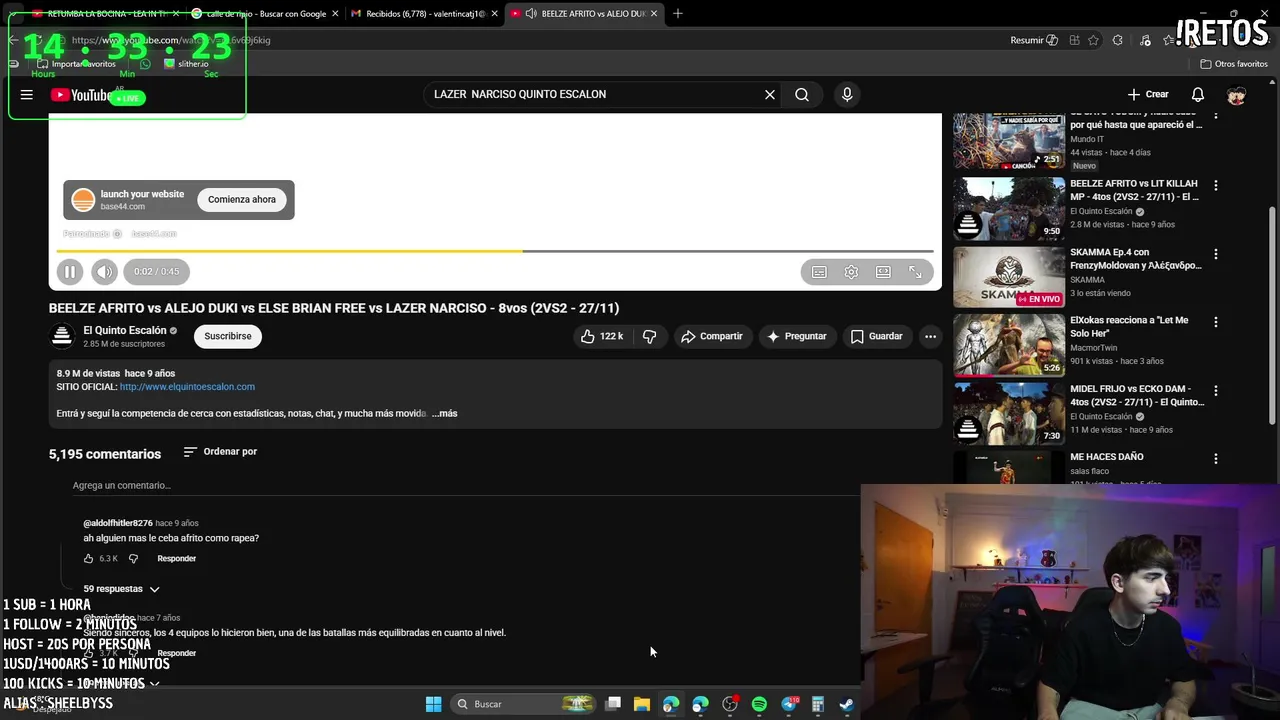Pause the ad video playback
The height and width of the screenshot is (720, 1280).
[x=70, y=271]
